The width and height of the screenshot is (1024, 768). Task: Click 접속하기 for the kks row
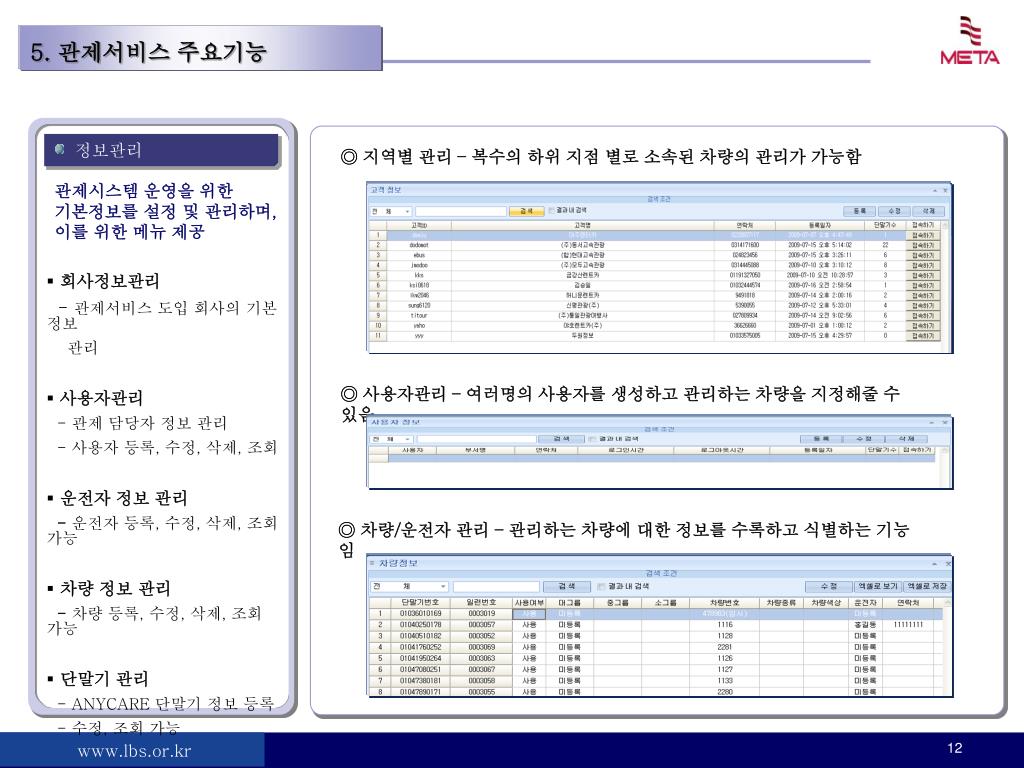coord(923,276)
